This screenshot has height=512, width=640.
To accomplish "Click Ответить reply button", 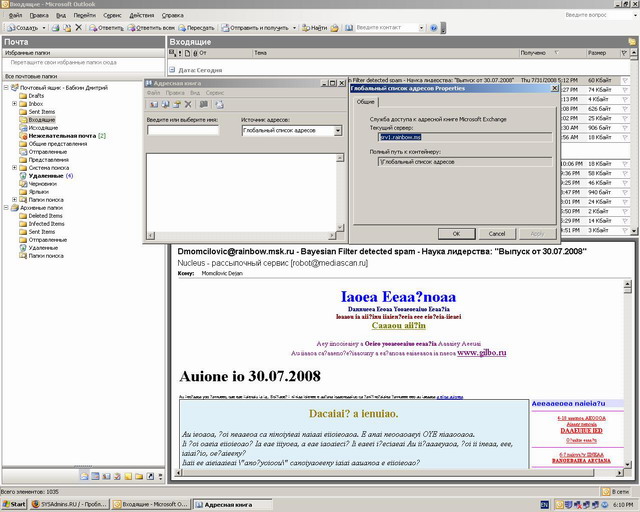I will [x=106, y=28].
